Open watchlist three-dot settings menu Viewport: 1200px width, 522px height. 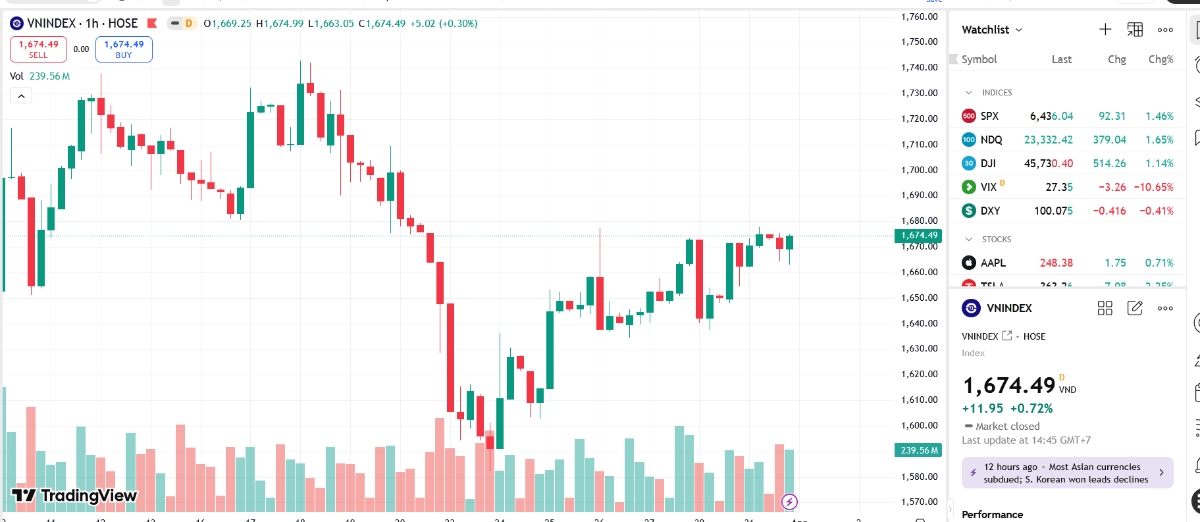[1165, 30]
